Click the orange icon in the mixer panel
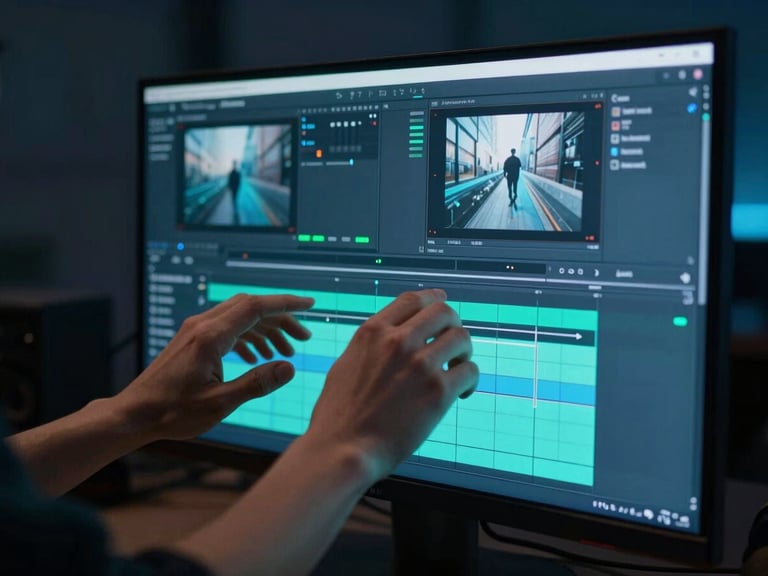768x576 pixels. tap(319, 154)
